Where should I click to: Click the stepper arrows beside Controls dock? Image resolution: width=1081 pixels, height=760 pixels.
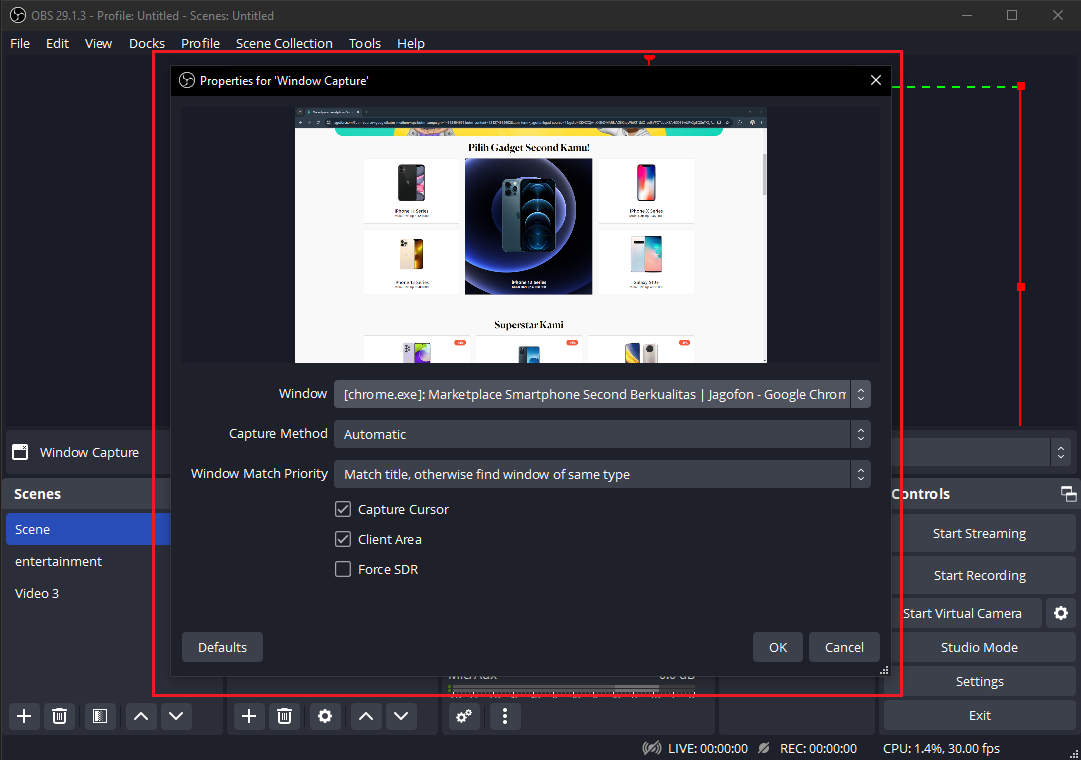point(1061,452)
